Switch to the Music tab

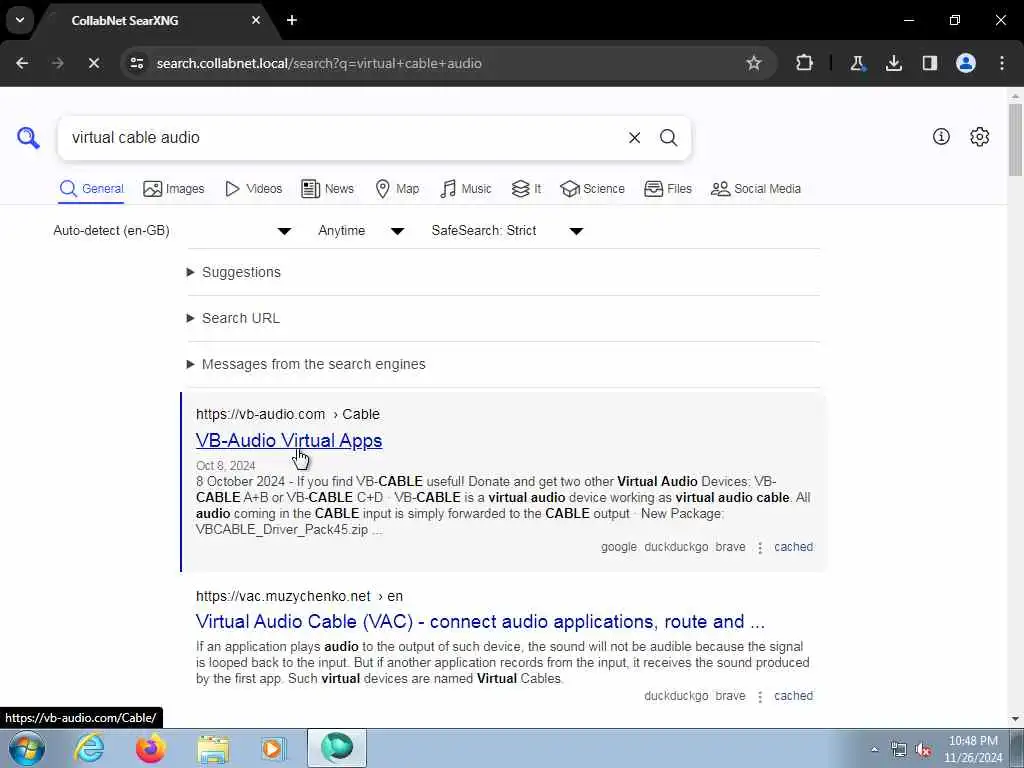click(x=466, y=189)
